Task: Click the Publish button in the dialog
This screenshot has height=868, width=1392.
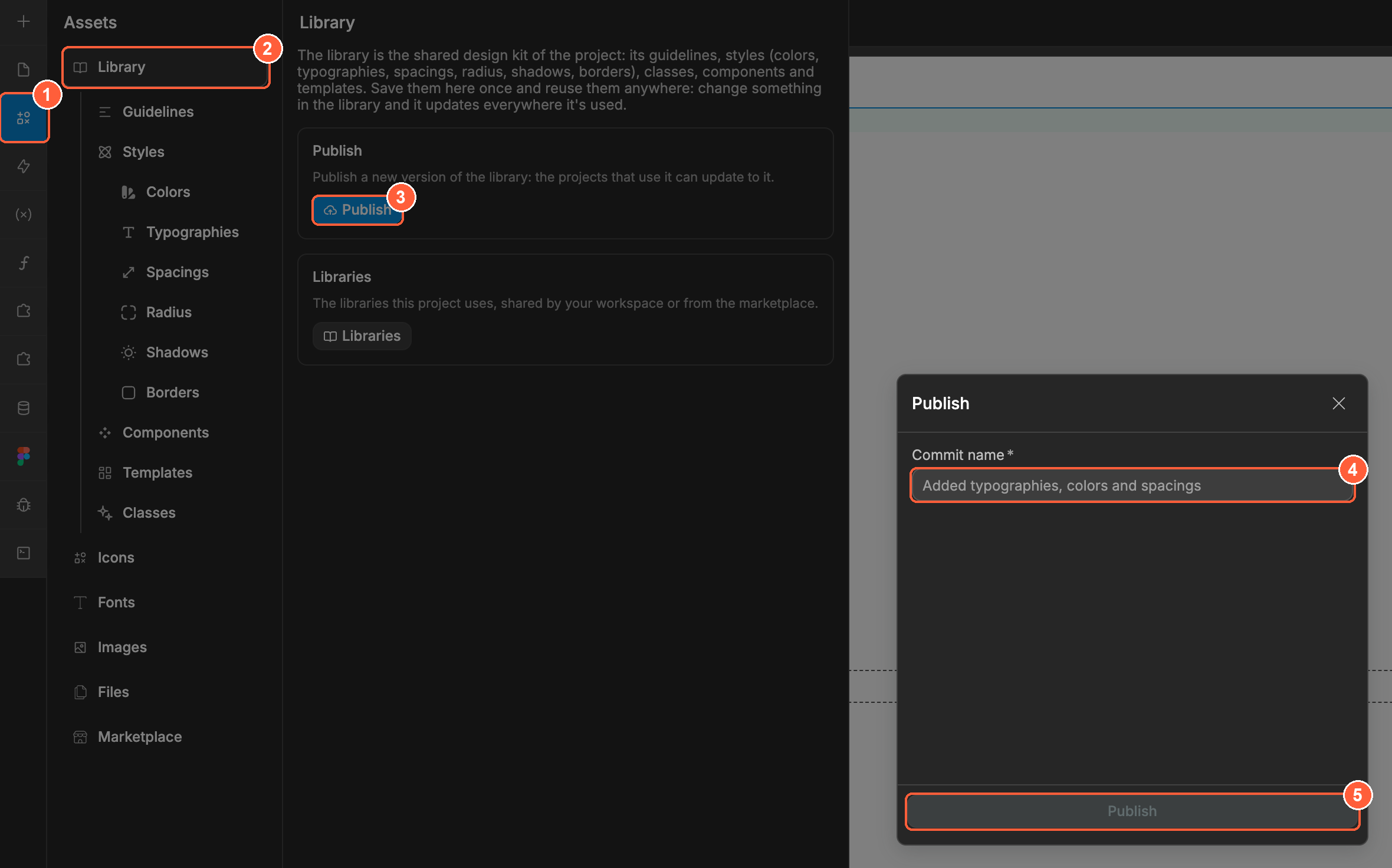Action: click(x=1132, y=811)
